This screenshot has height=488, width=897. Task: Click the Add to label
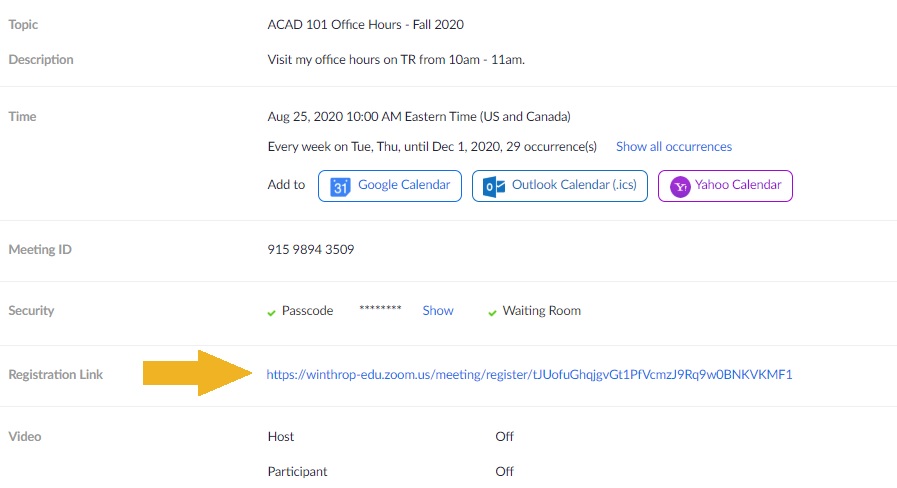(x=286, y=185)
